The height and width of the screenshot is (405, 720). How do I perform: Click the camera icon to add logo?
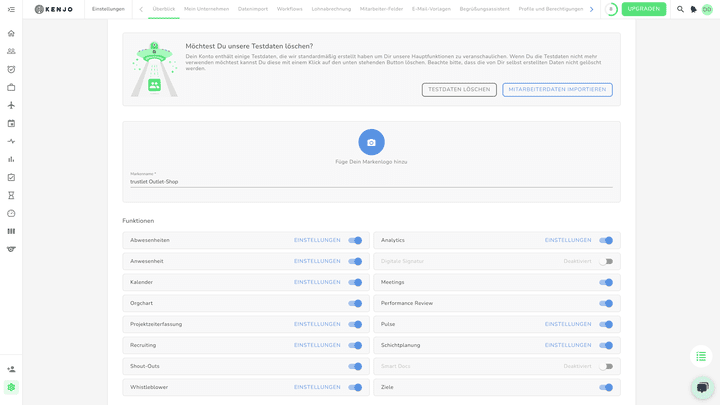coord(371,142)
